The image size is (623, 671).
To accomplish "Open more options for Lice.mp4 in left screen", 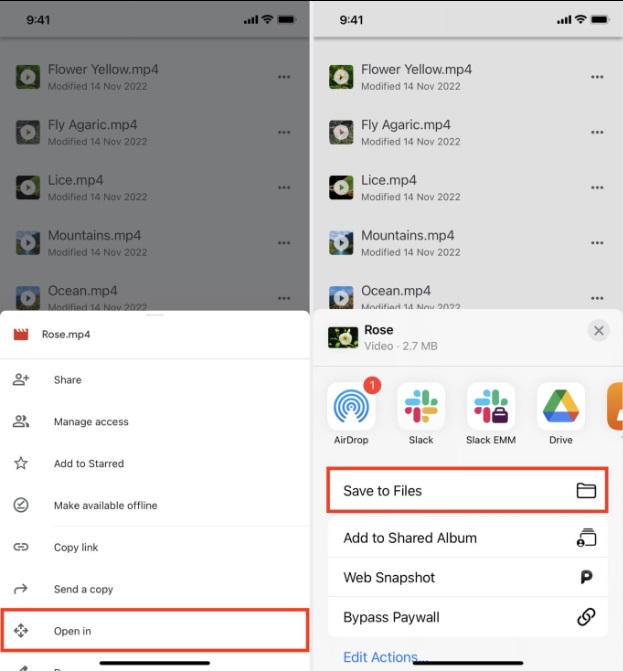I will [x=284, y=187].
